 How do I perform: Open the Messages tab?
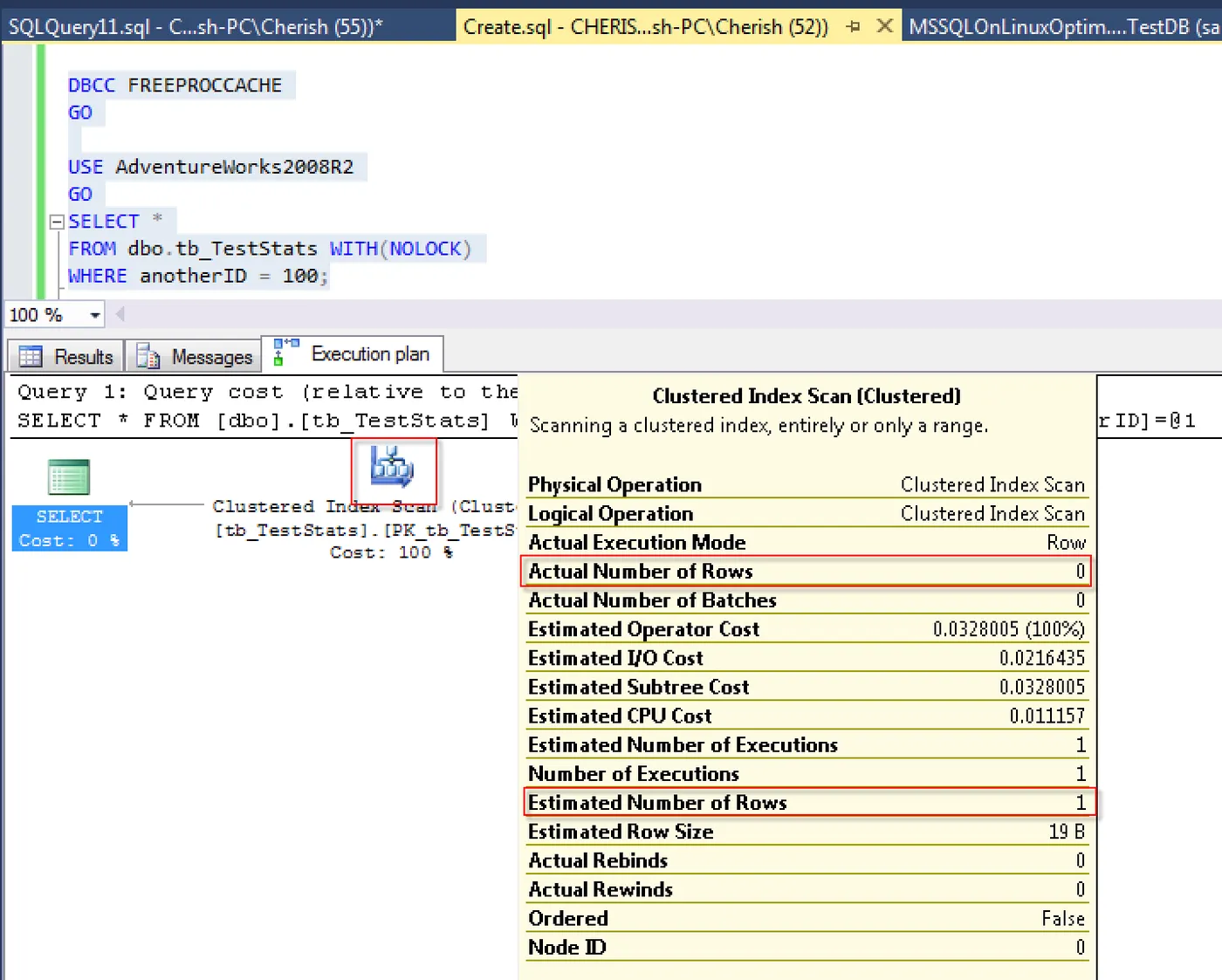click(194, 356)
